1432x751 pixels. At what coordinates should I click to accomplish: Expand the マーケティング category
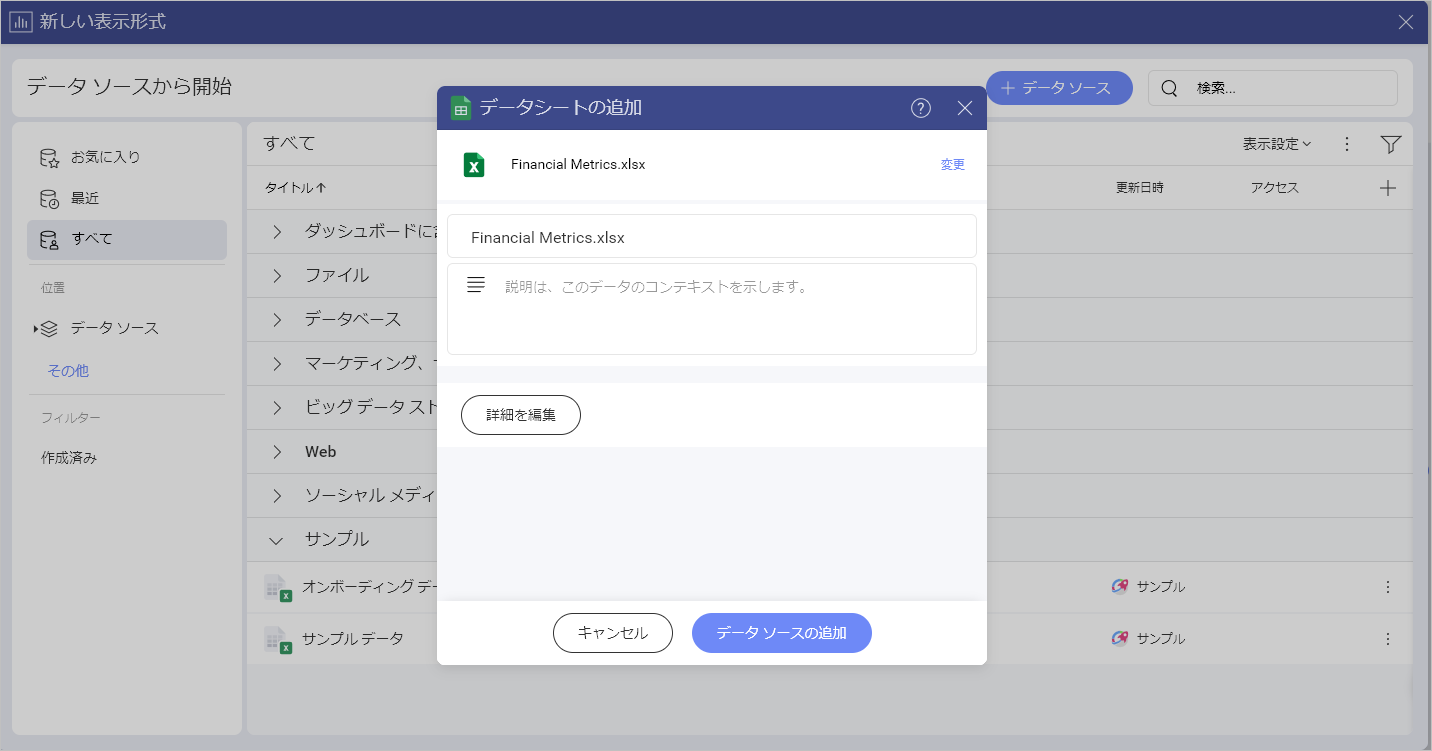pyautogui.click(x=278, y=364)
